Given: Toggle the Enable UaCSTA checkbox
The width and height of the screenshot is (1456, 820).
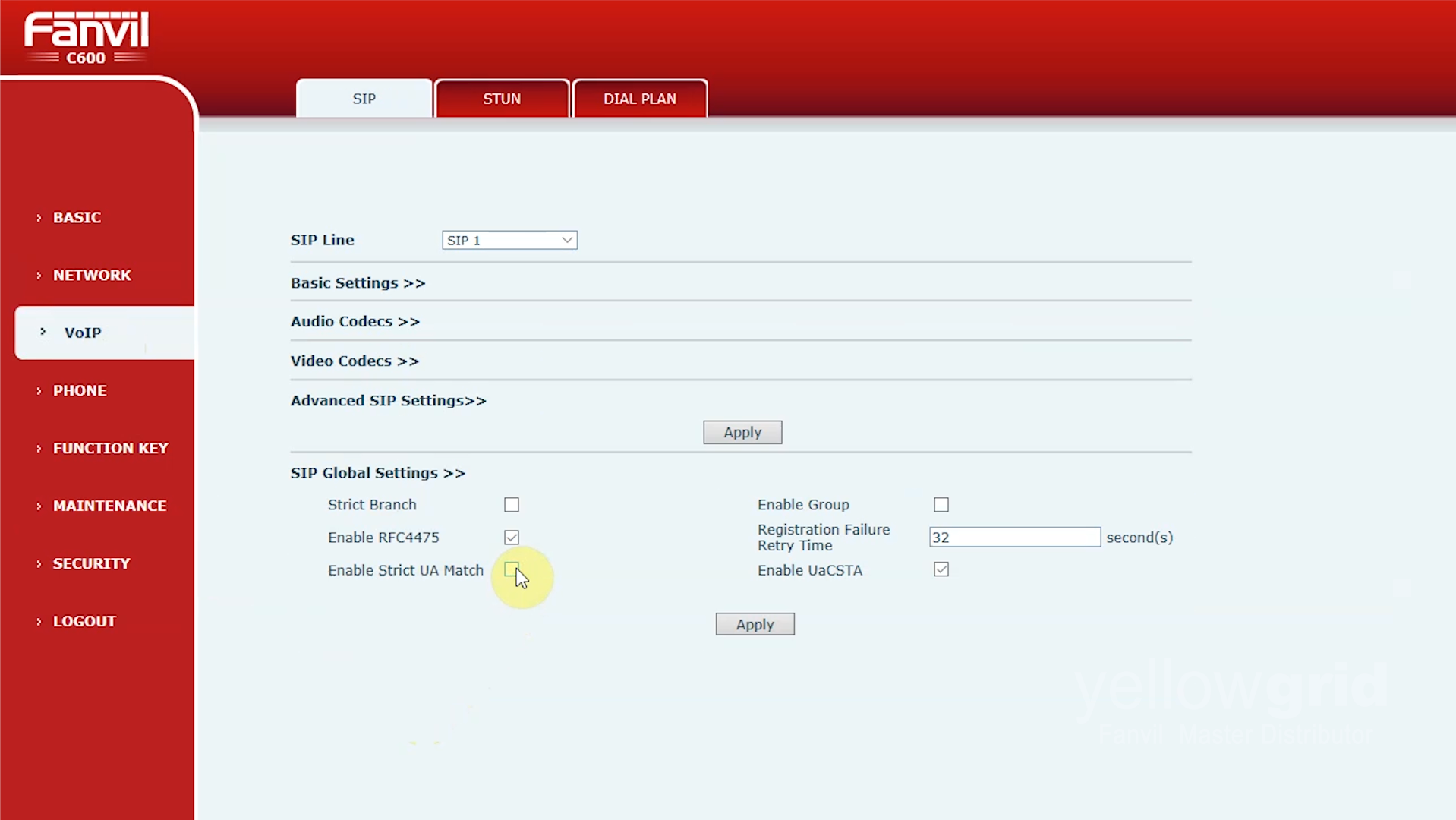Looking at the screenshot, I should click(x=941, y=569).
